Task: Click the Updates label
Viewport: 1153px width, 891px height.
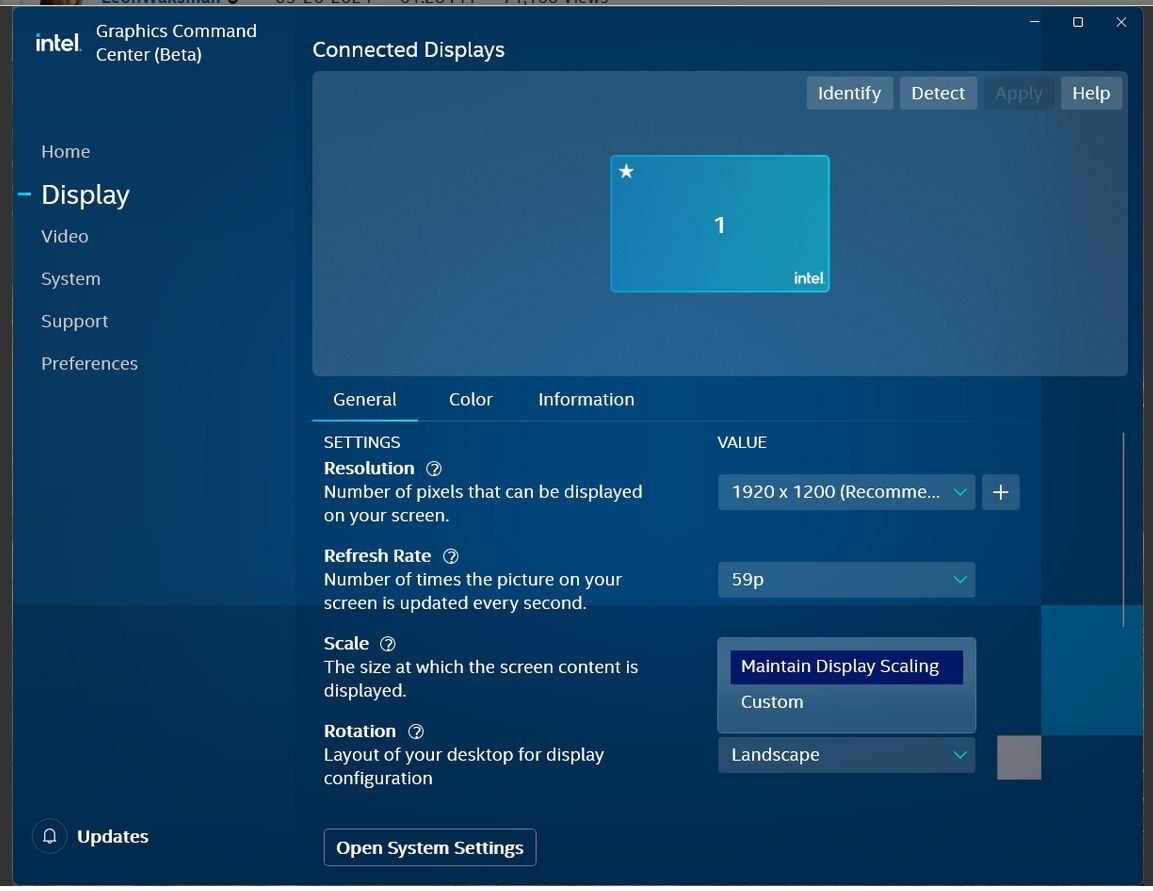Action: coord(113,837)
